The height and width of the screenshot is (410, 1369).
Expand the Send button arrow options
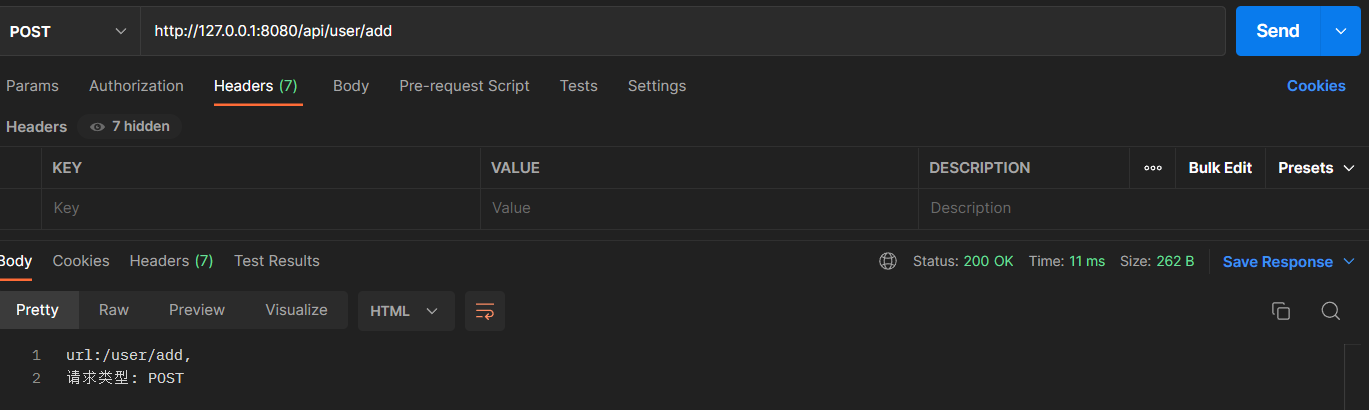[1342, 31]
